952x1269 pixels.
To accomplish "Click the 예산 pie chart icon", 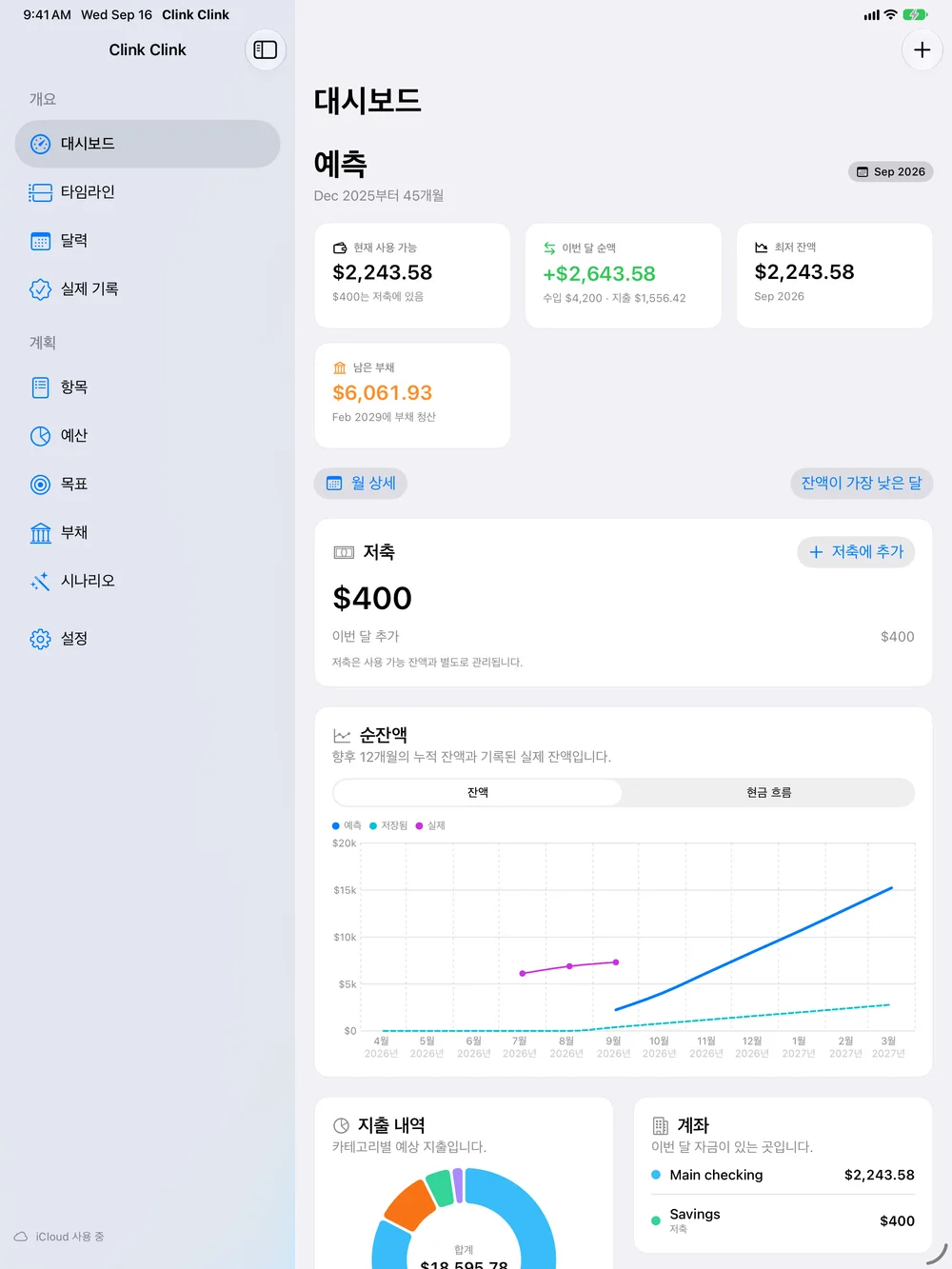I will [x=40, y=436].
